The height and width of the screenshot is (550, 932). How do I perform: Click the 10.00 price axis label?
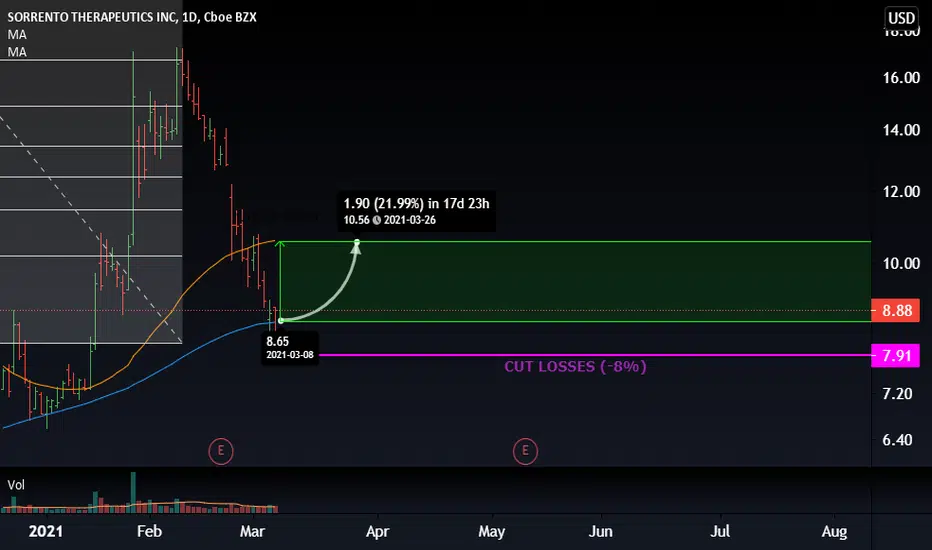901,263
